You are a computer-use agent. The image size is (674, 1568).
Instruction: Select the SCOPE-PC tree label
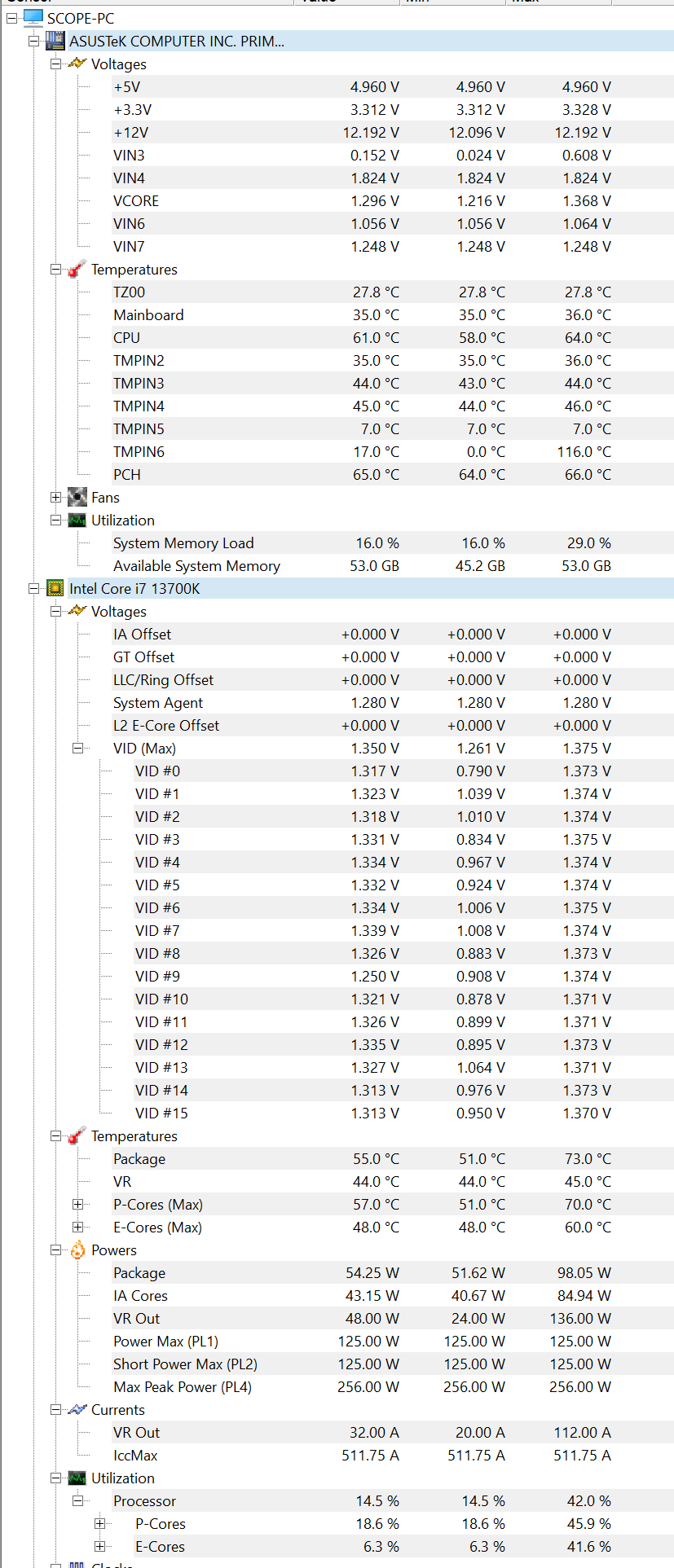[81, 18]
